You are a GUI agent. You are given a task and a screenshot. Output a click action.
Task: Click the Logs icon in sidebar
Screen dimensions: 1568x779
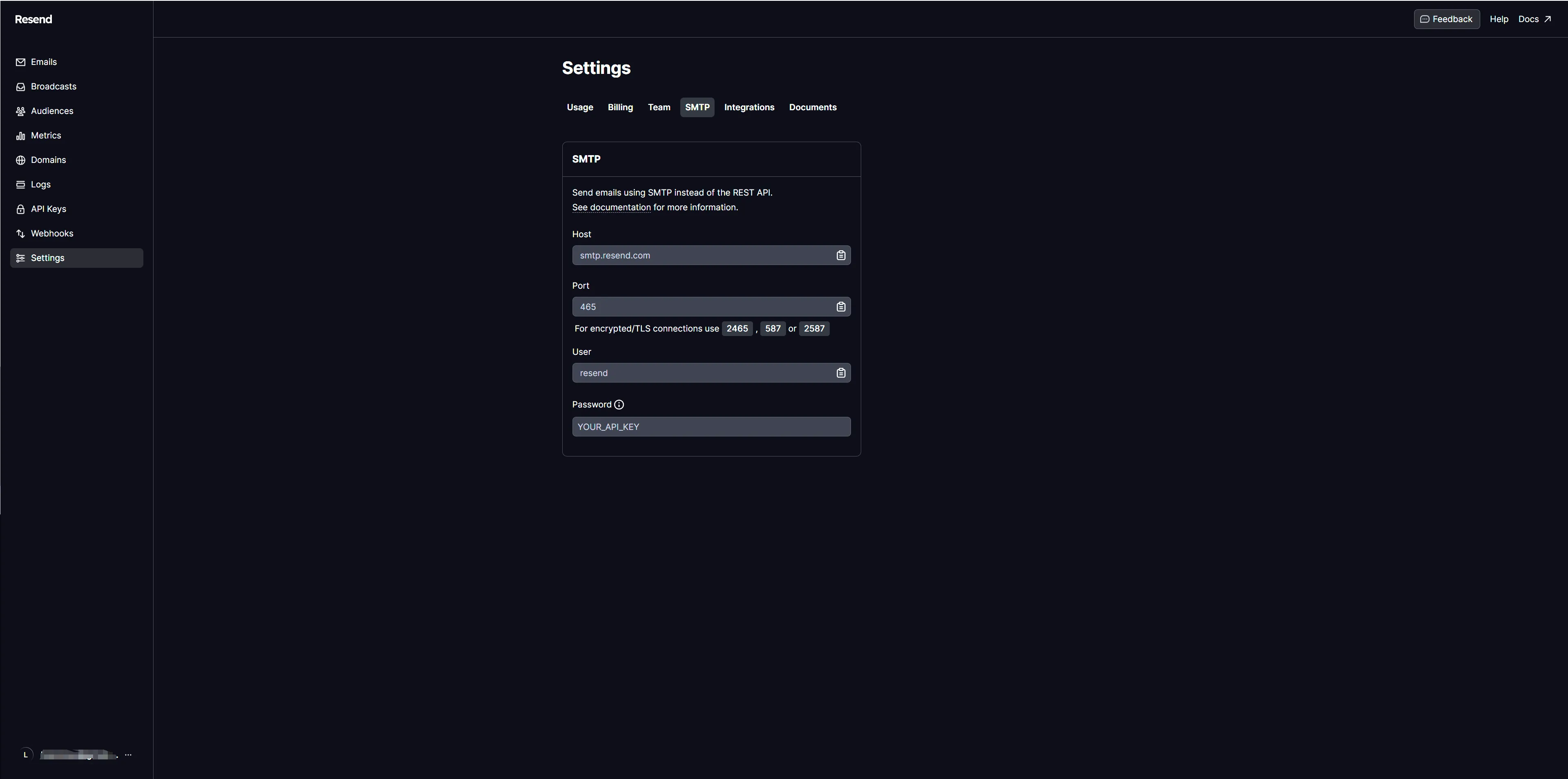[x=21, y=185]
